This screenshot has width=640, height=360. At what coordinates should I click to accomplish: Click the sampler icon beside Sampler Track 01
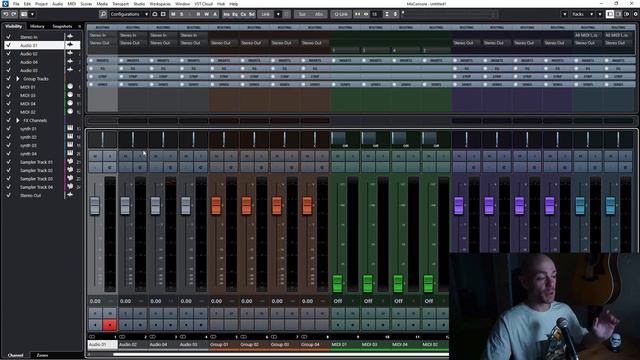point(70,162)
